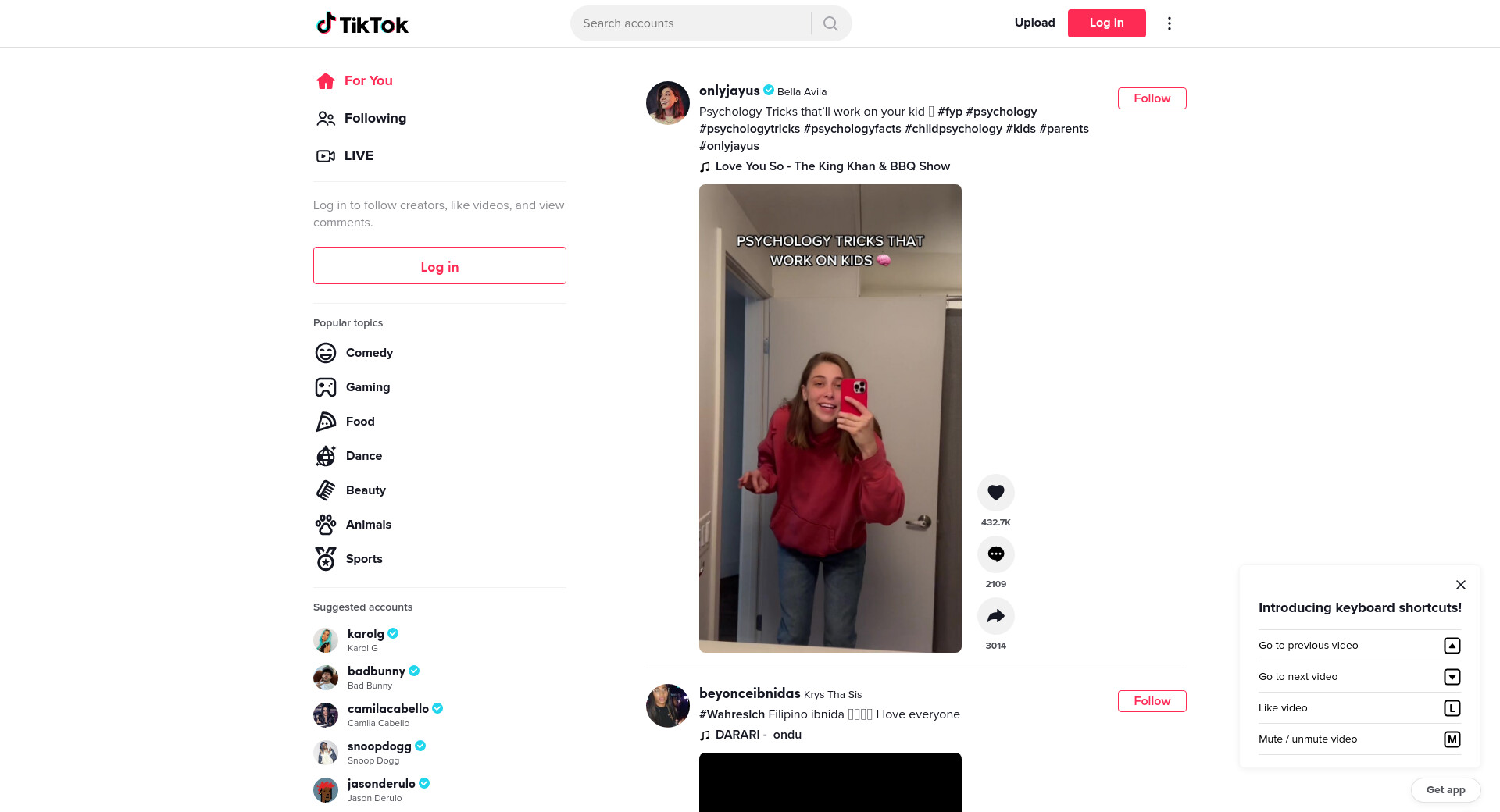Click the M key mute shortcut icon
The width and height of the screenshot is (1500, 812).
pos(1452,739)
